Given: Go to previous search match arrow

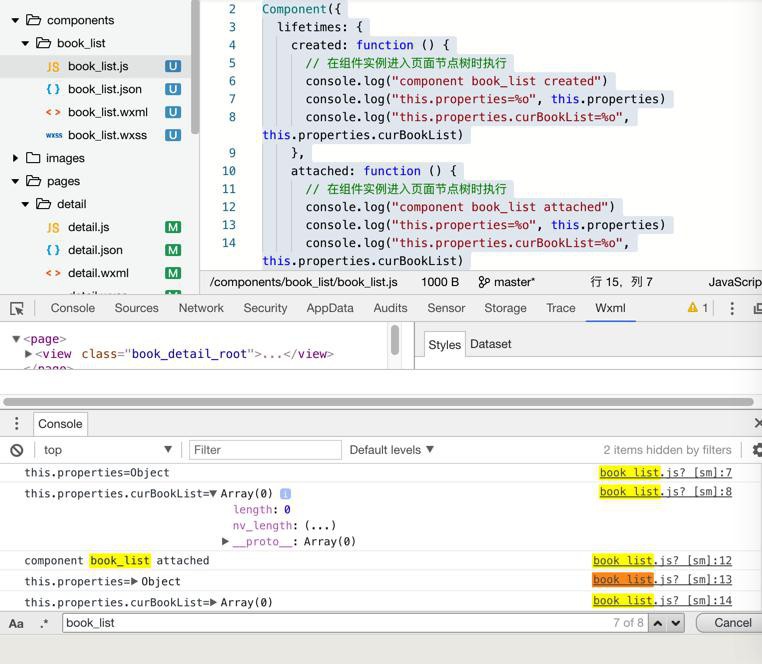Looking at the screenshot, I should click(657, 623).
